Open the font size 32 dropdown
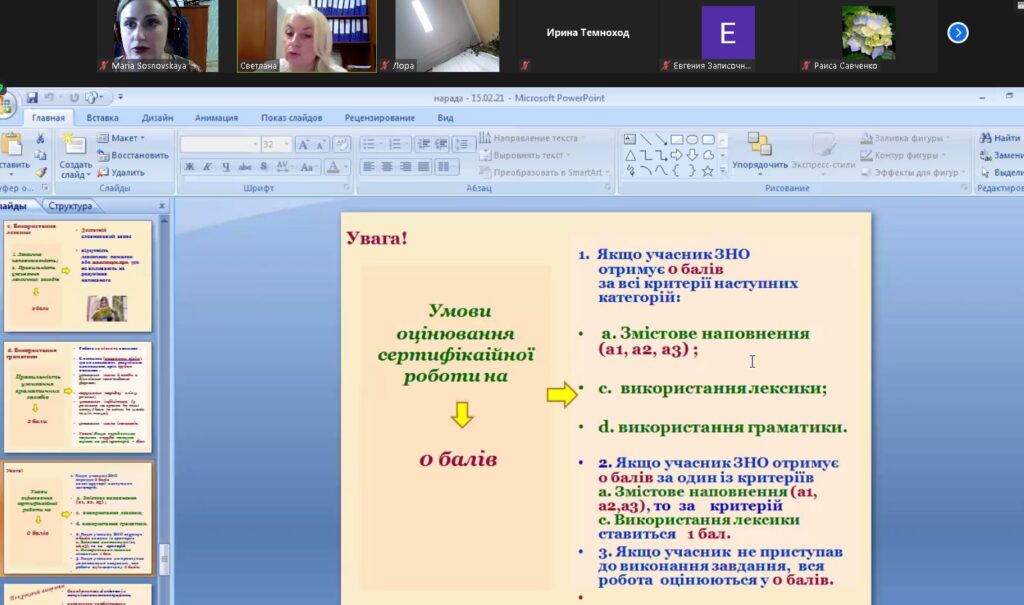Image resolution: width=1024 pixels, height=605 pixels. click(286, 144)
